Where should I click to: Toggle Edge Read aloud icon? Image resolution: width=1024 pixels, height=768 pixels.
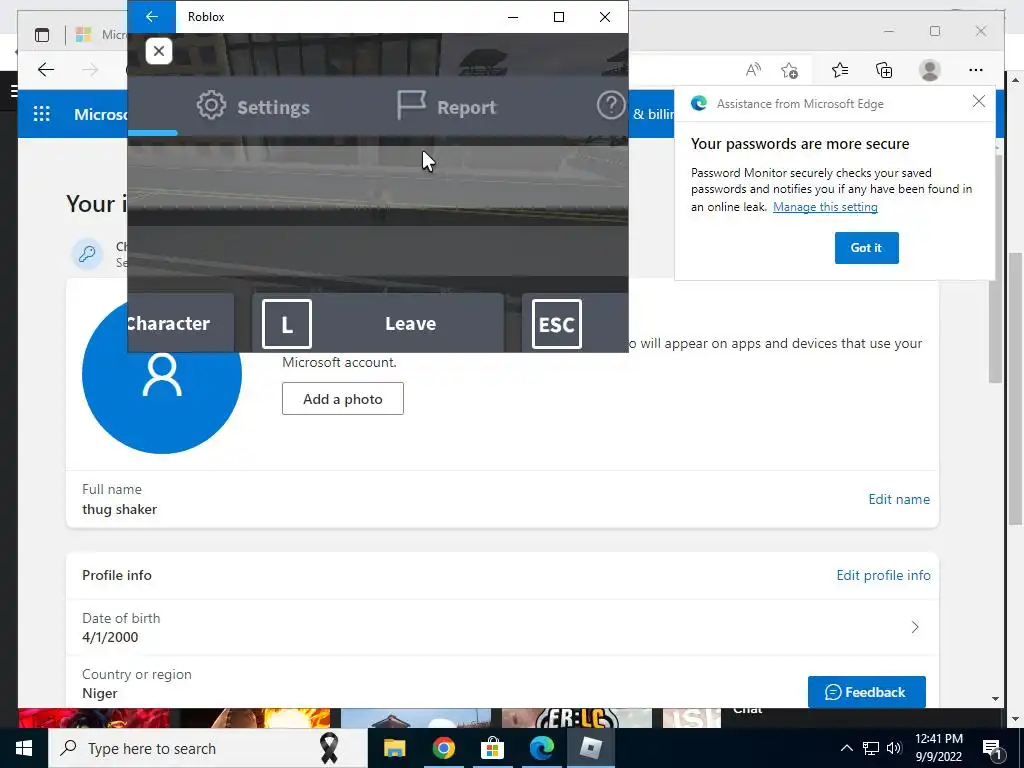pos(753,70)
